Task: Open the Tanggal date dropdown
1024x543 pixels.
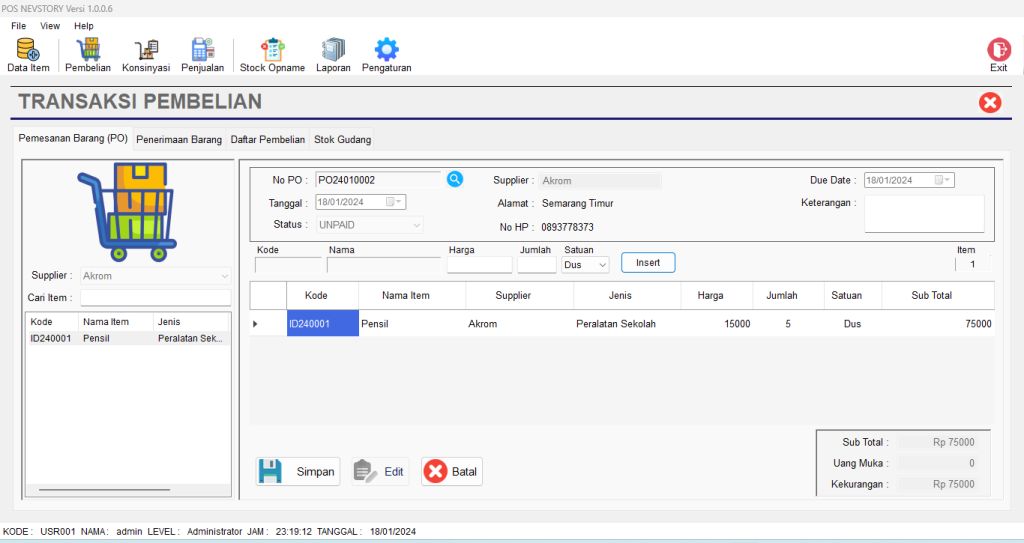Action: (x=397, y=202)
